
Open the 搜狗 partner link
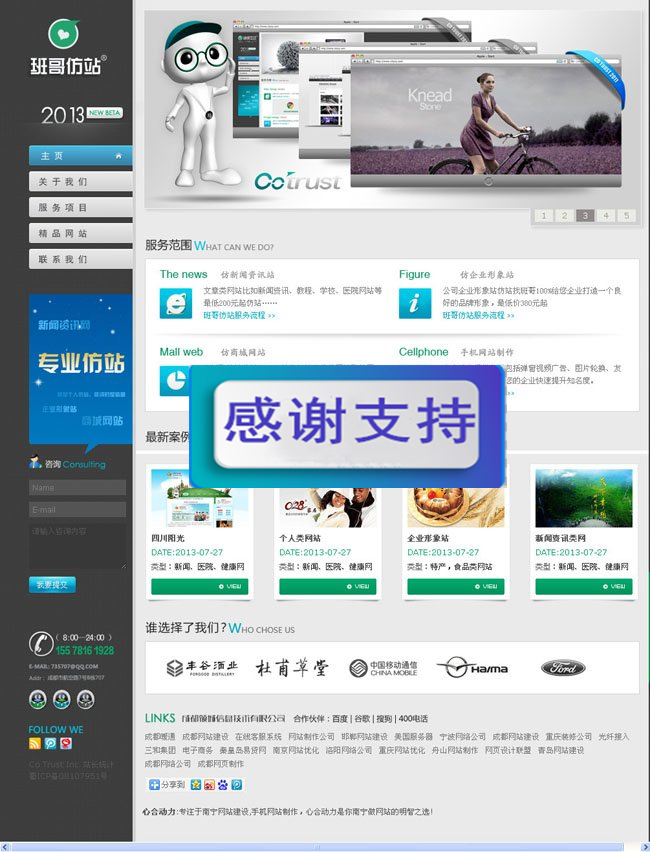(384, 718)
